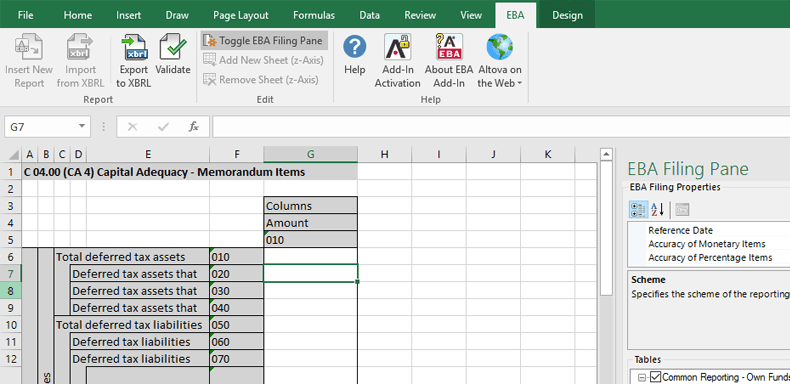Toggle the EBA Filing Pane button
The height and width of the screenshot is (384, 790).
(x=264, y=41)
